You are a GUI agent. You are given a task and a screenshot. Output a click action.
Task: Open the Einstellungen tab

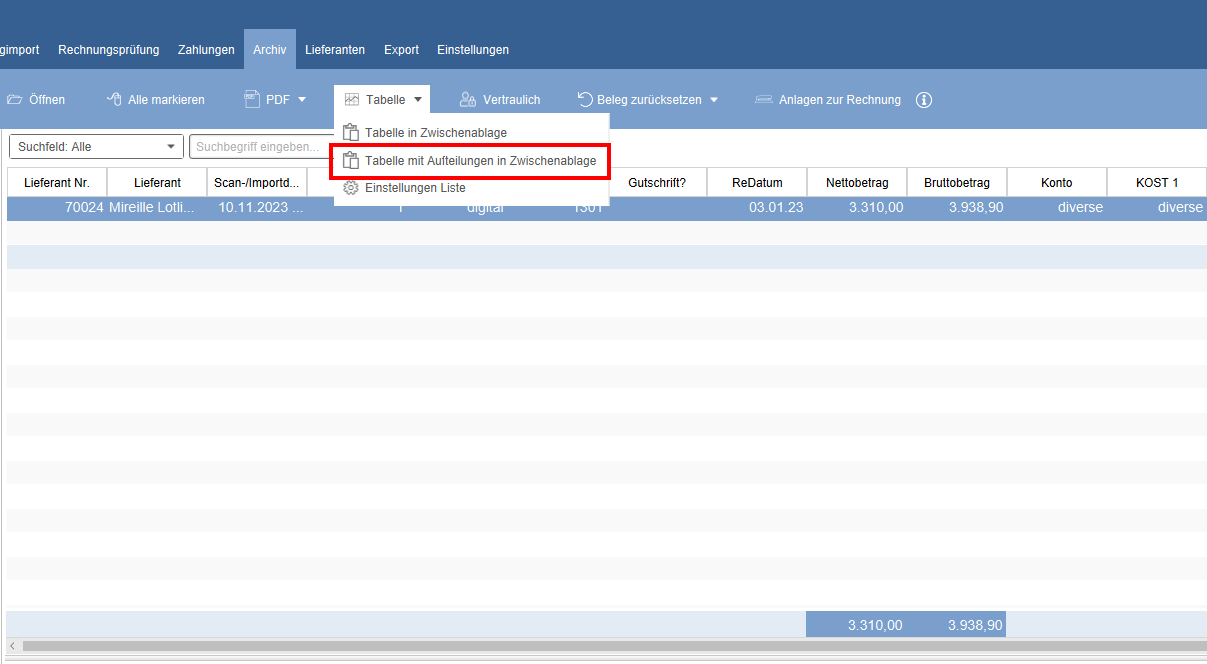tap(473, 49)
